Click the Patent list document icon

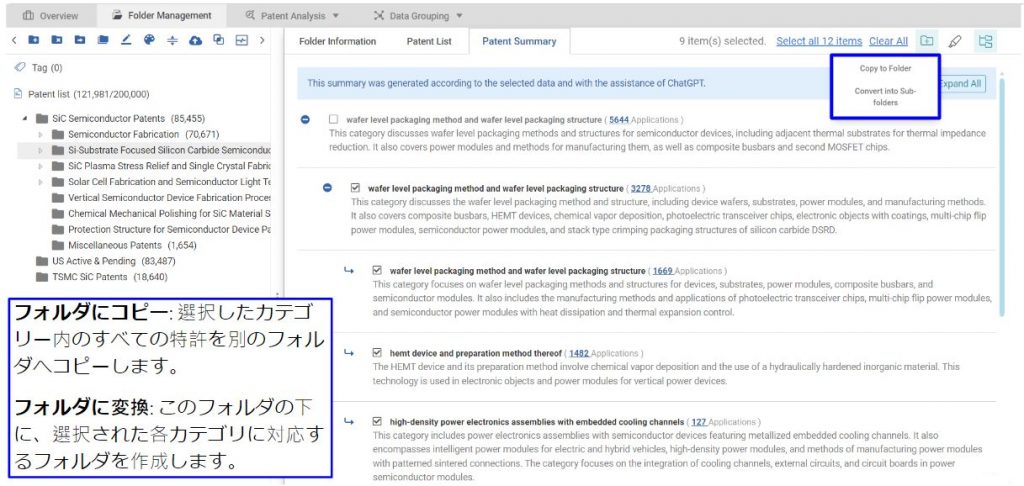[18, 94]
